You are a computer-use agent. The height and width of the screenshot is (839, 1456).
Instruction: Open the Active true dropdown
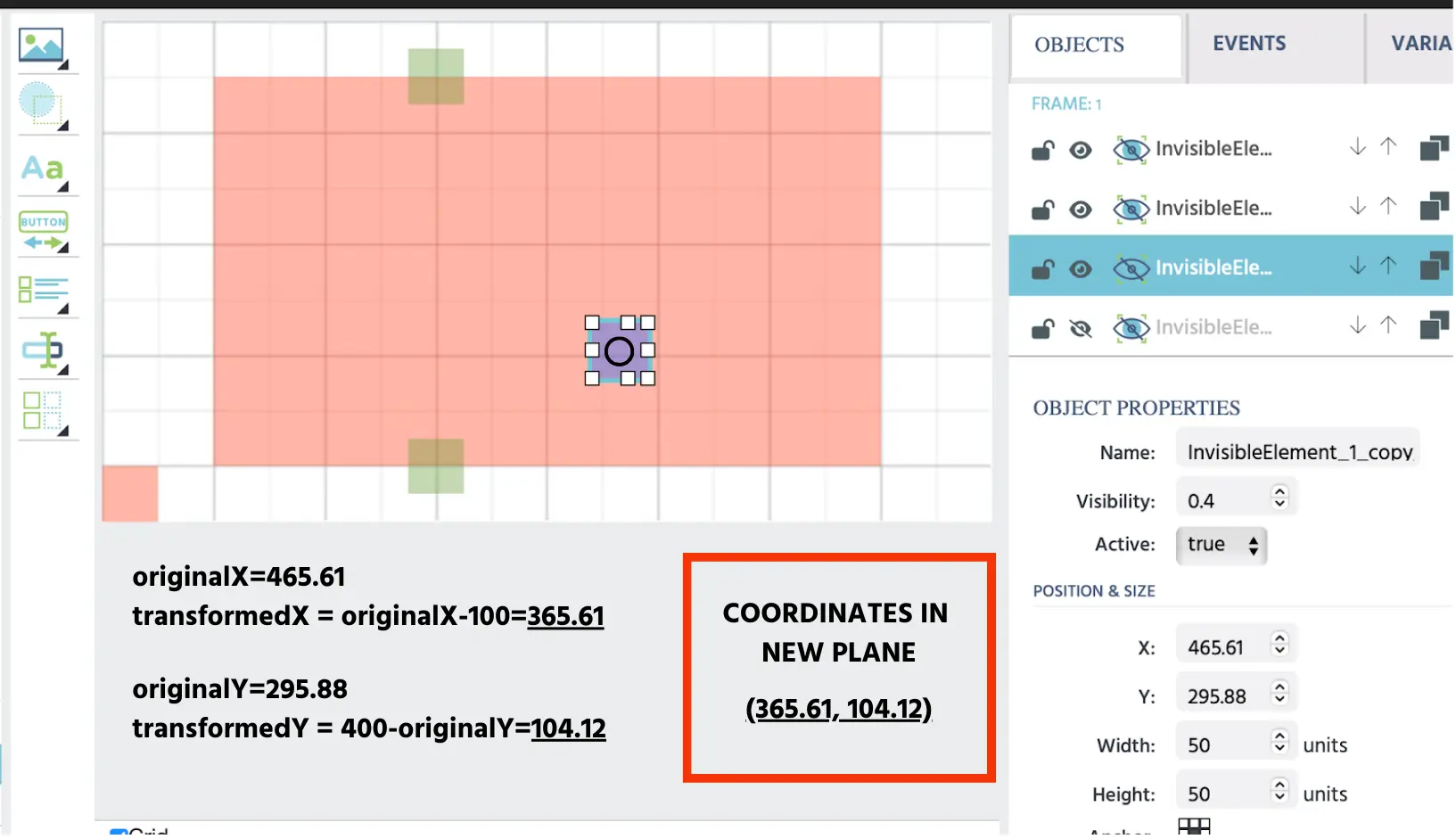[x=1222, y=546]
